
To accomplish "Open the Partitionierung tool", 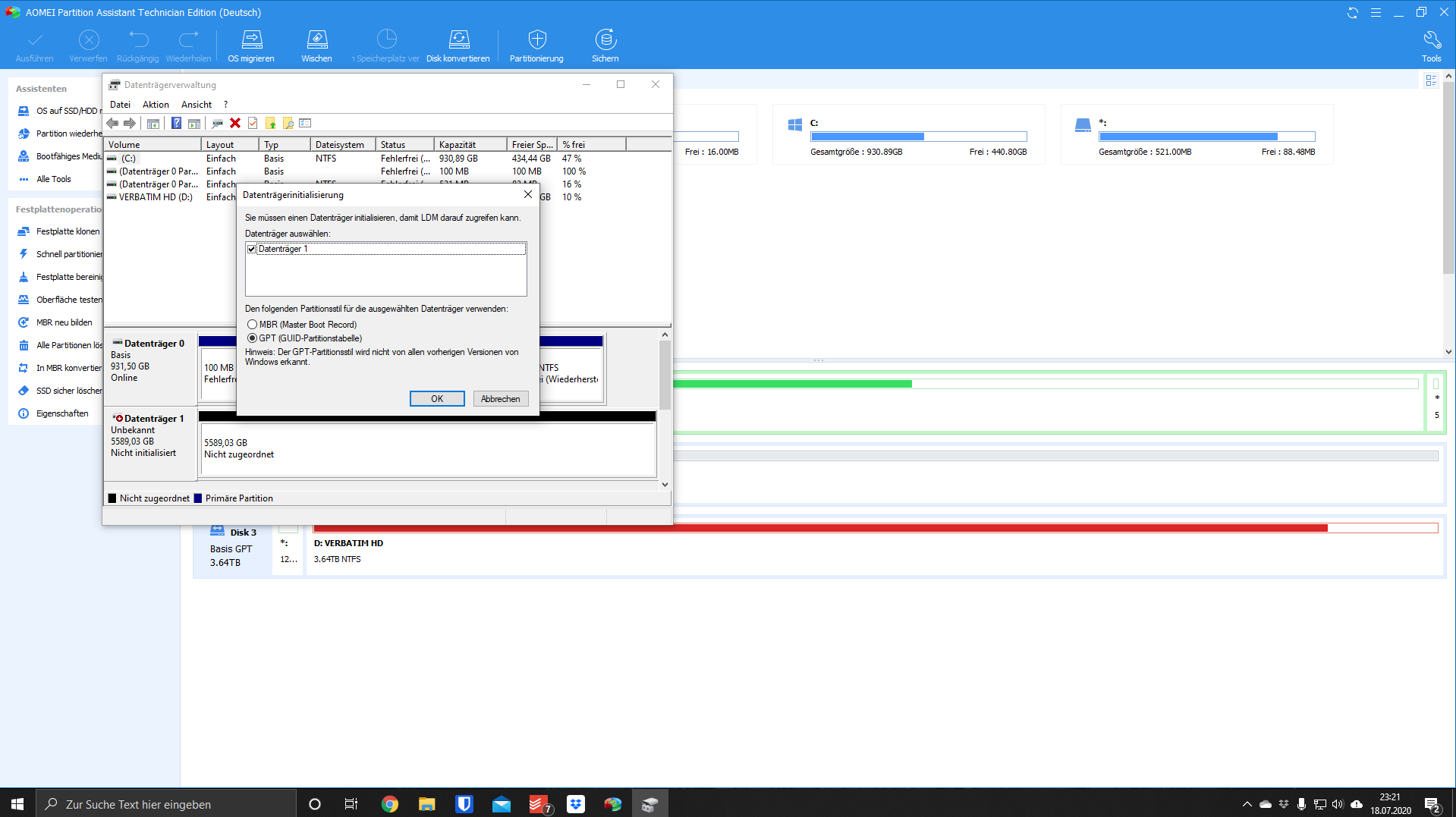I will coord(536,46).
